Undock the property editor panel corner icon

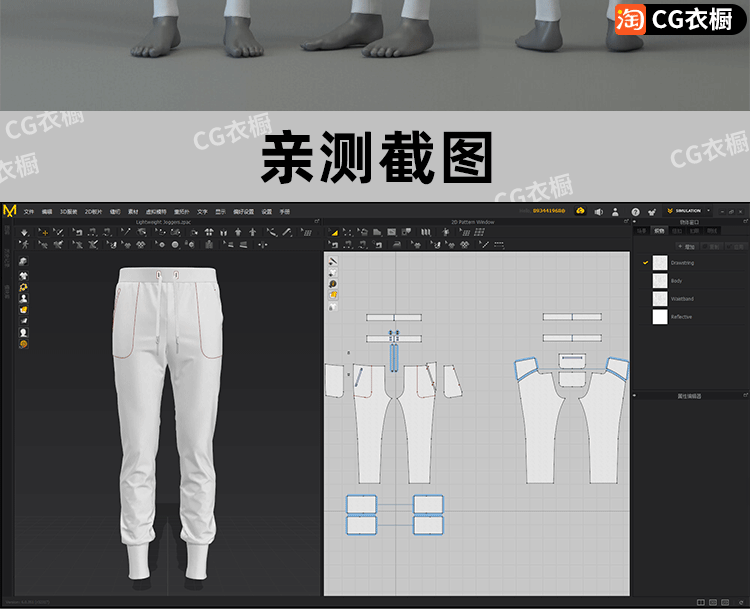(x=745, y=395)
